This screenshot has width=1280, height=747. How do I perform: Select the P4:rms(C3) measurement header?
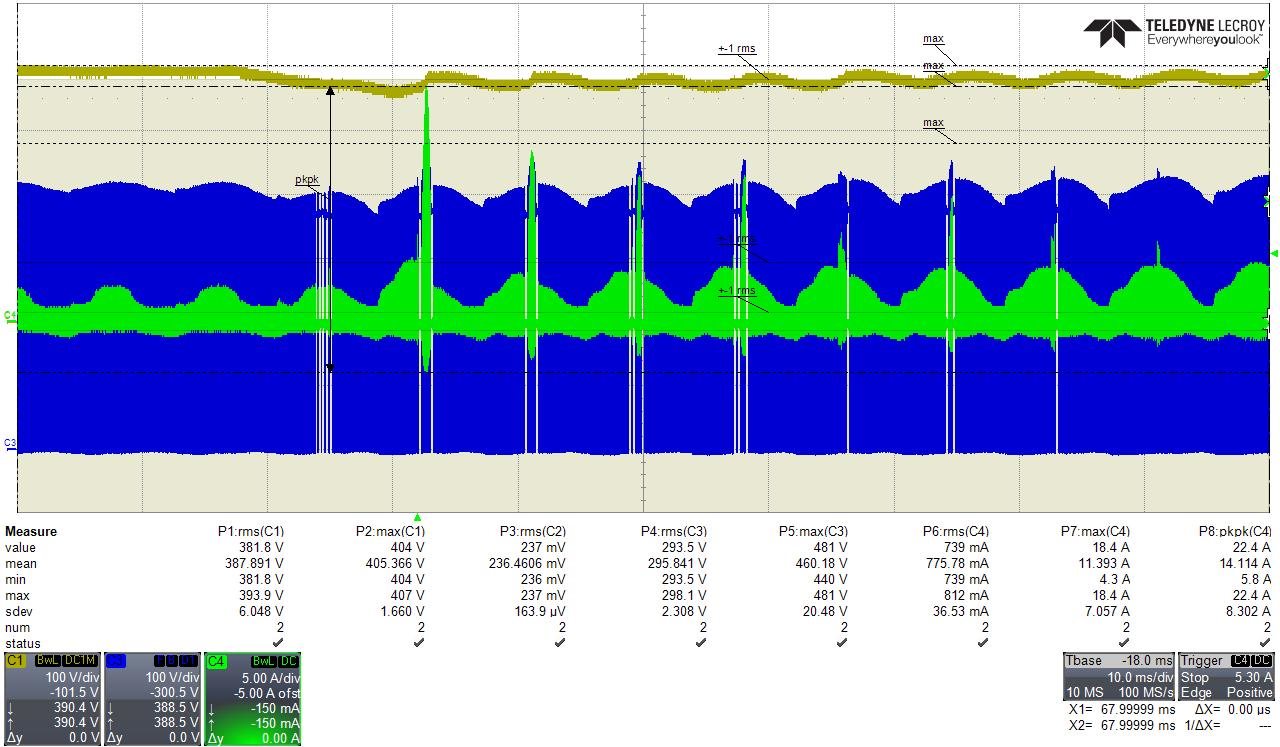click(x=674, y=531)
